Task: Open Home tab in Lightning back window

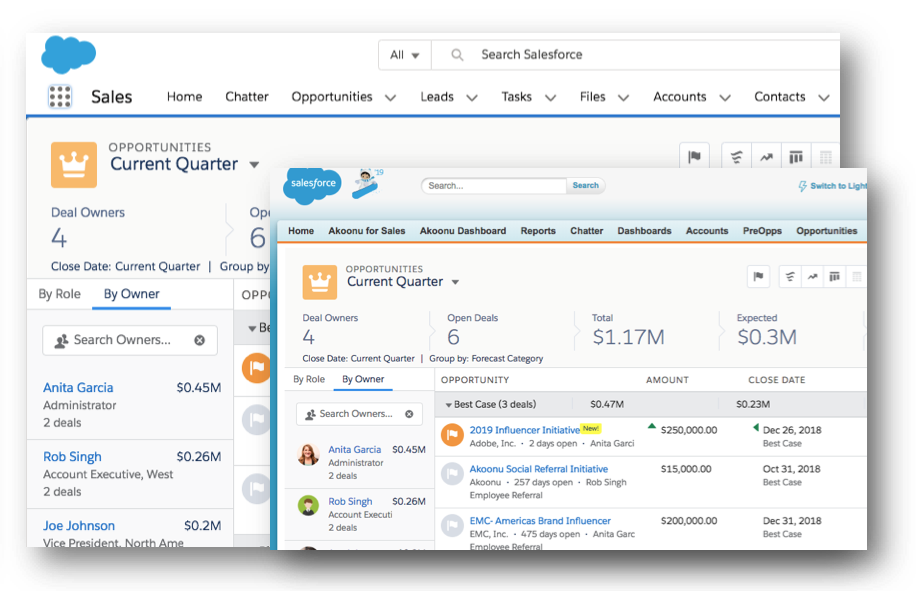Action: 185,96
